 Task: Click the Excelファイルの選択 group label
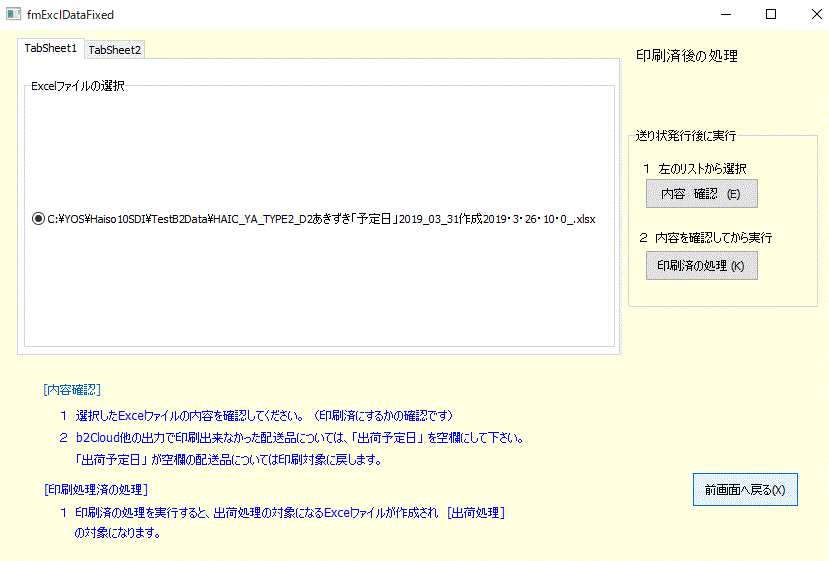coord(78,86)
